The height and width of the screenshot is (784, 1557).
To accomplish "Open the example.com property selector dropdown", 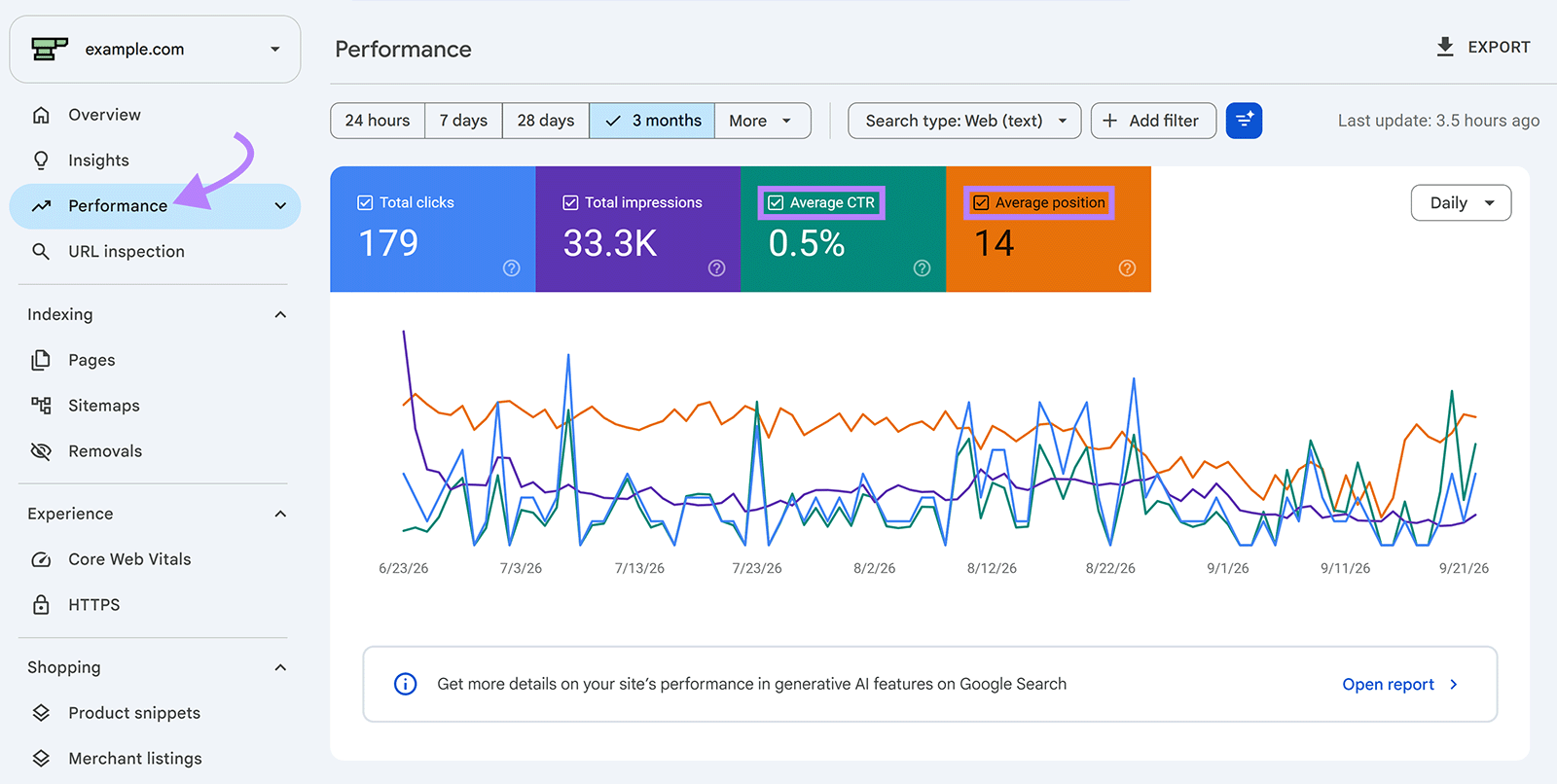I will pos(155,50).
